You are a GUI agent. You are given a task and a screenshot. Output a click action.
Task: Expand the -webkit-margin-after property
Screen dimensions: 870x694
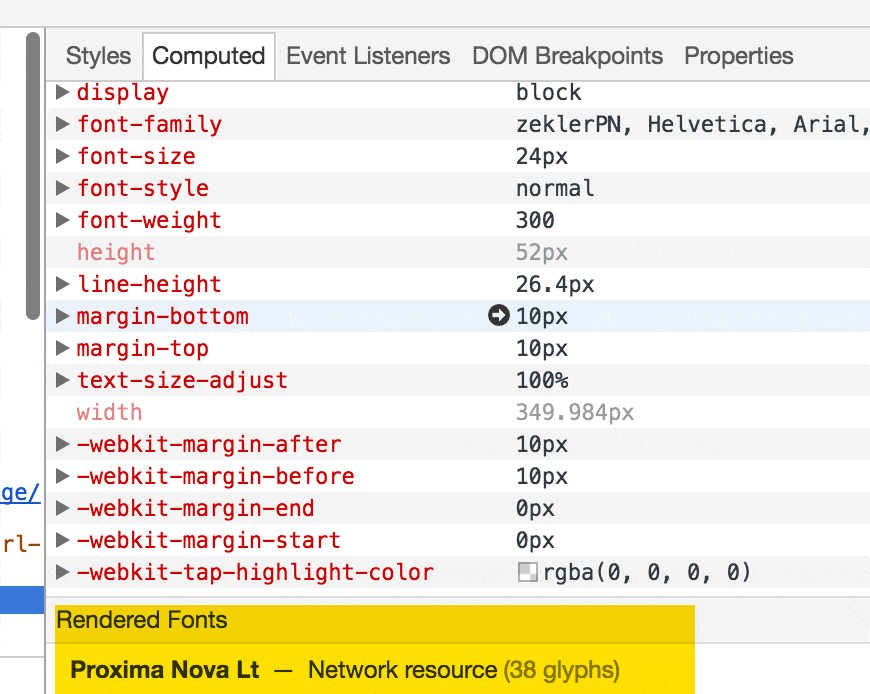point(63,445)
